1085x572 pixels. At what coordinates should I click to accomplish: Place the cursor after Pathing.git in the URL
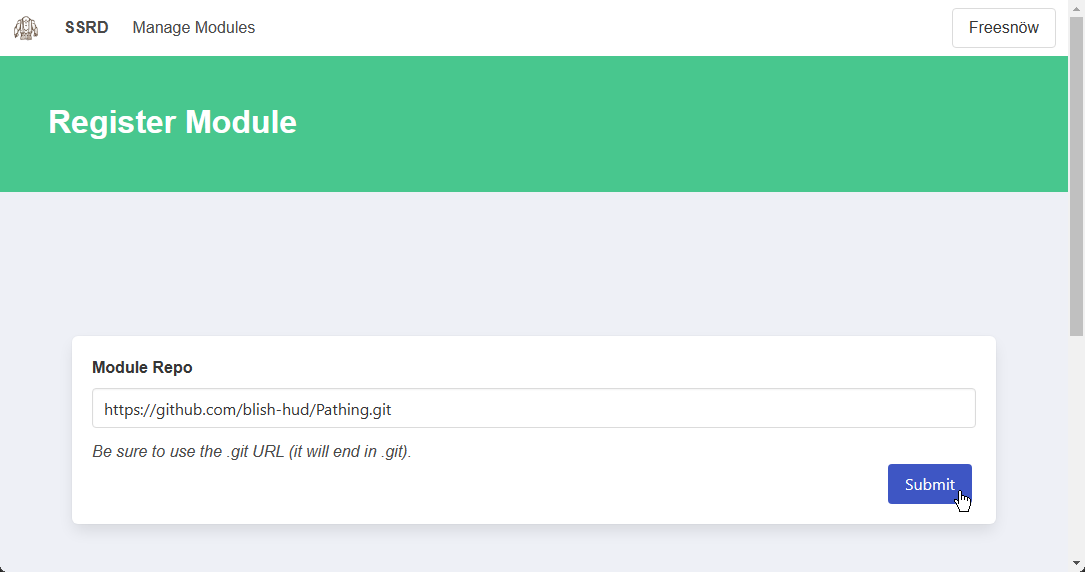point(393,409)
